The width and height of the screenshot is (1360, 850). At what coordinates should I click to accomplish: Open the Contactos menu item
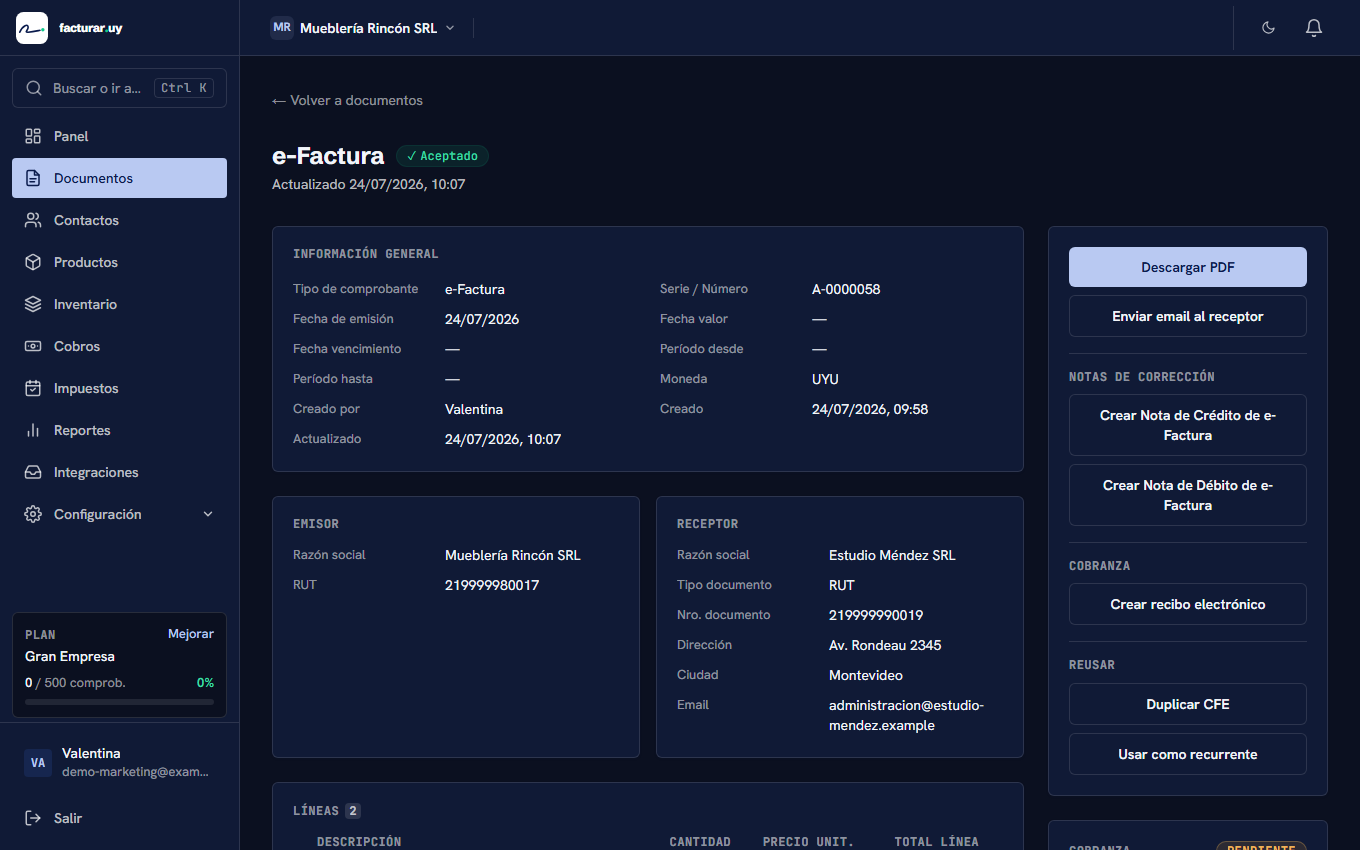point(119,220)
